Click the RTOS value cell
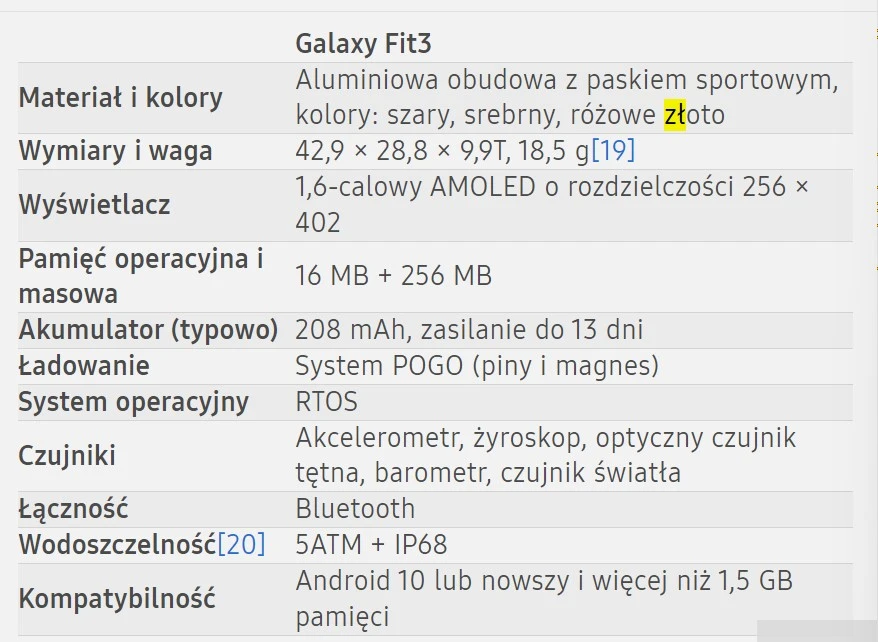This screenshot has width=878, height=642. pos(326,403)
